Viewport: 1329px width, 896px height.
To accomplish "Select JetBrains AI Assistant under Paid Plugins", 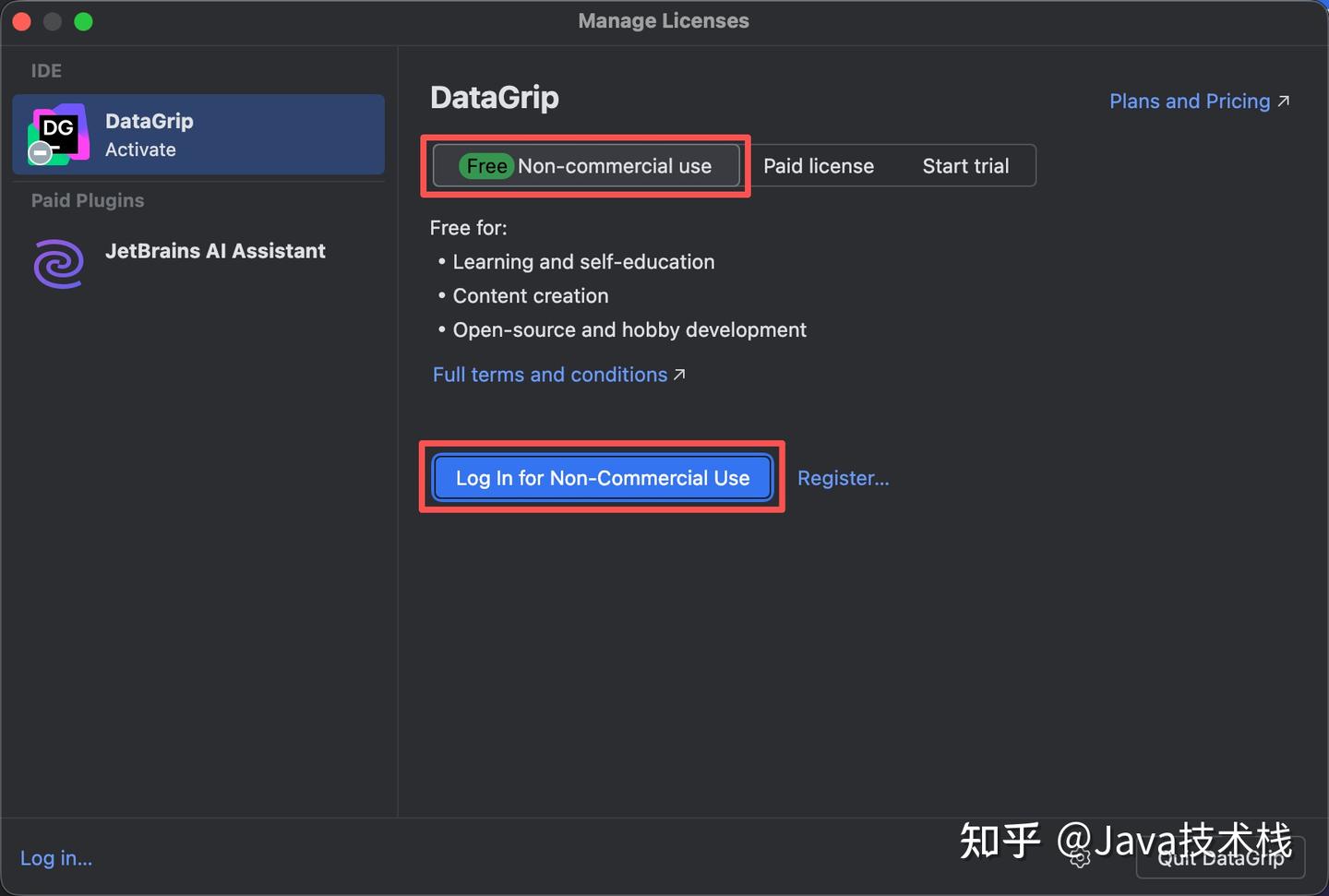I will coord(215,250).
